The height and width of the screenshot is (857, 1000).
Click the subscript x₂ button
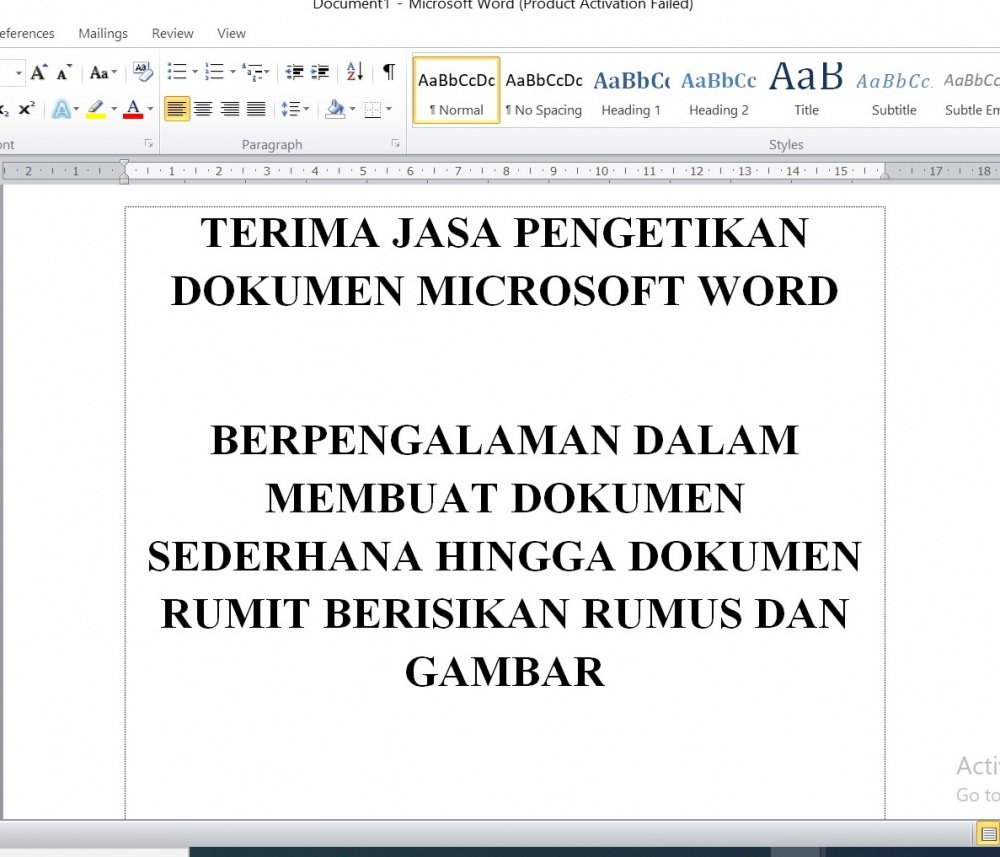click(x=4, y=109)
